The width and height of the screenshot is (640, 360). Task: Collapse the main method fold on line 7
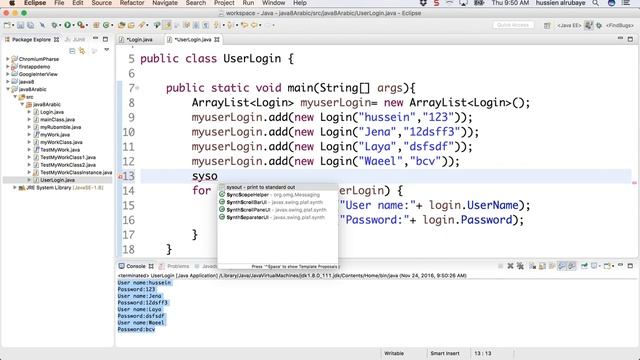coord(138,88)
